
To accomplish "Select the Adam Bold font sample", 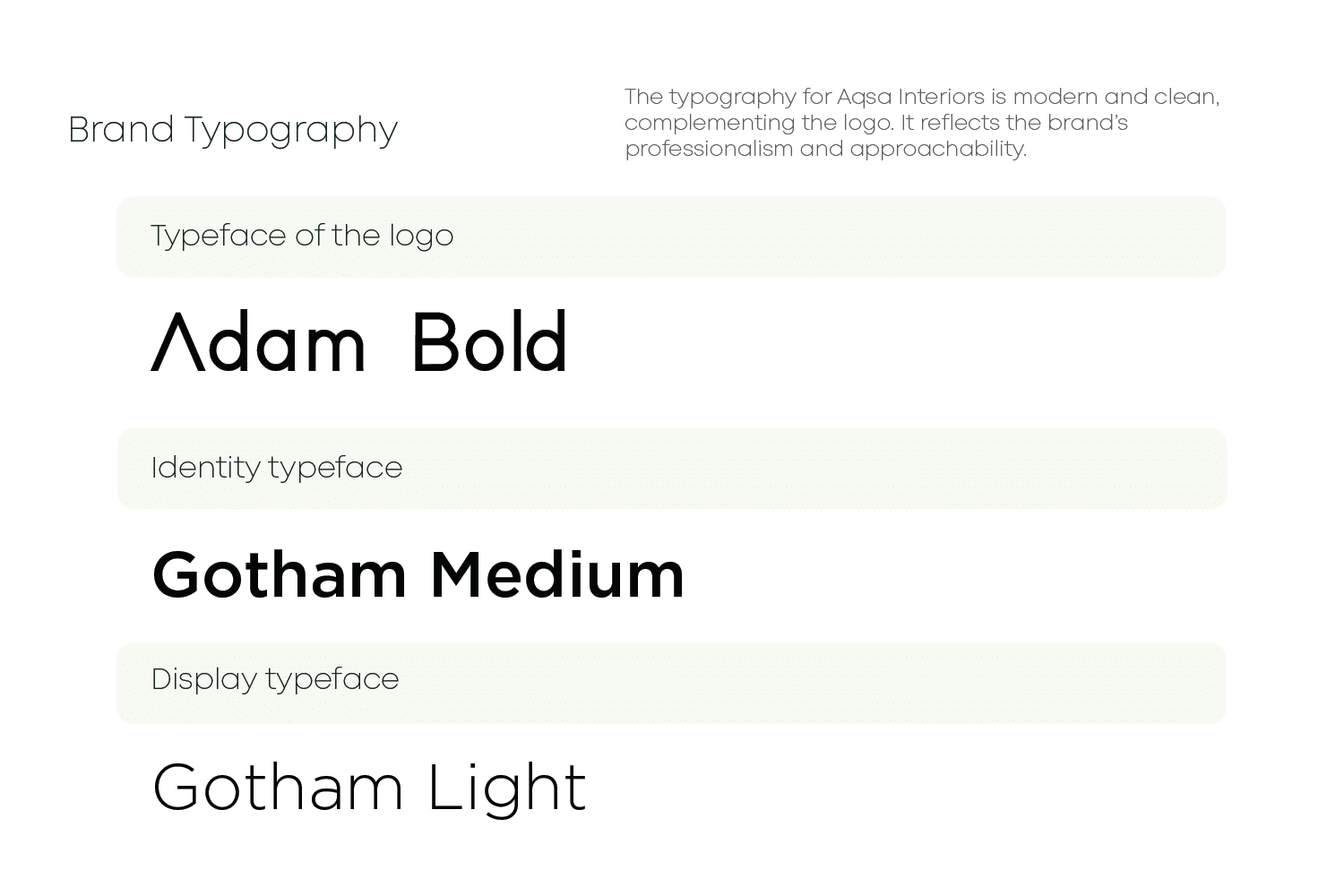I will 359,341.
